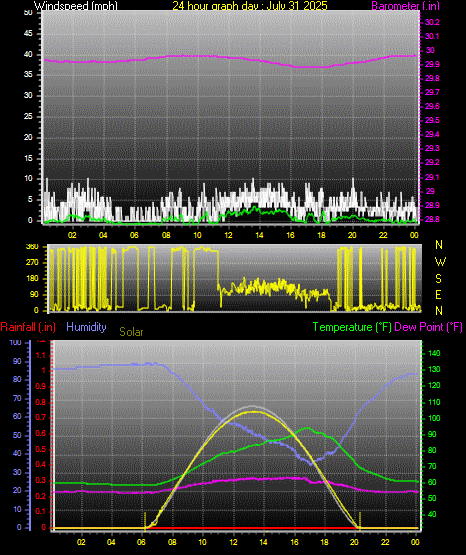The width and height of the screenshot is (466, 555).
Task: Click the Temperature (°F) legend label
Action: tap(352, 327)
